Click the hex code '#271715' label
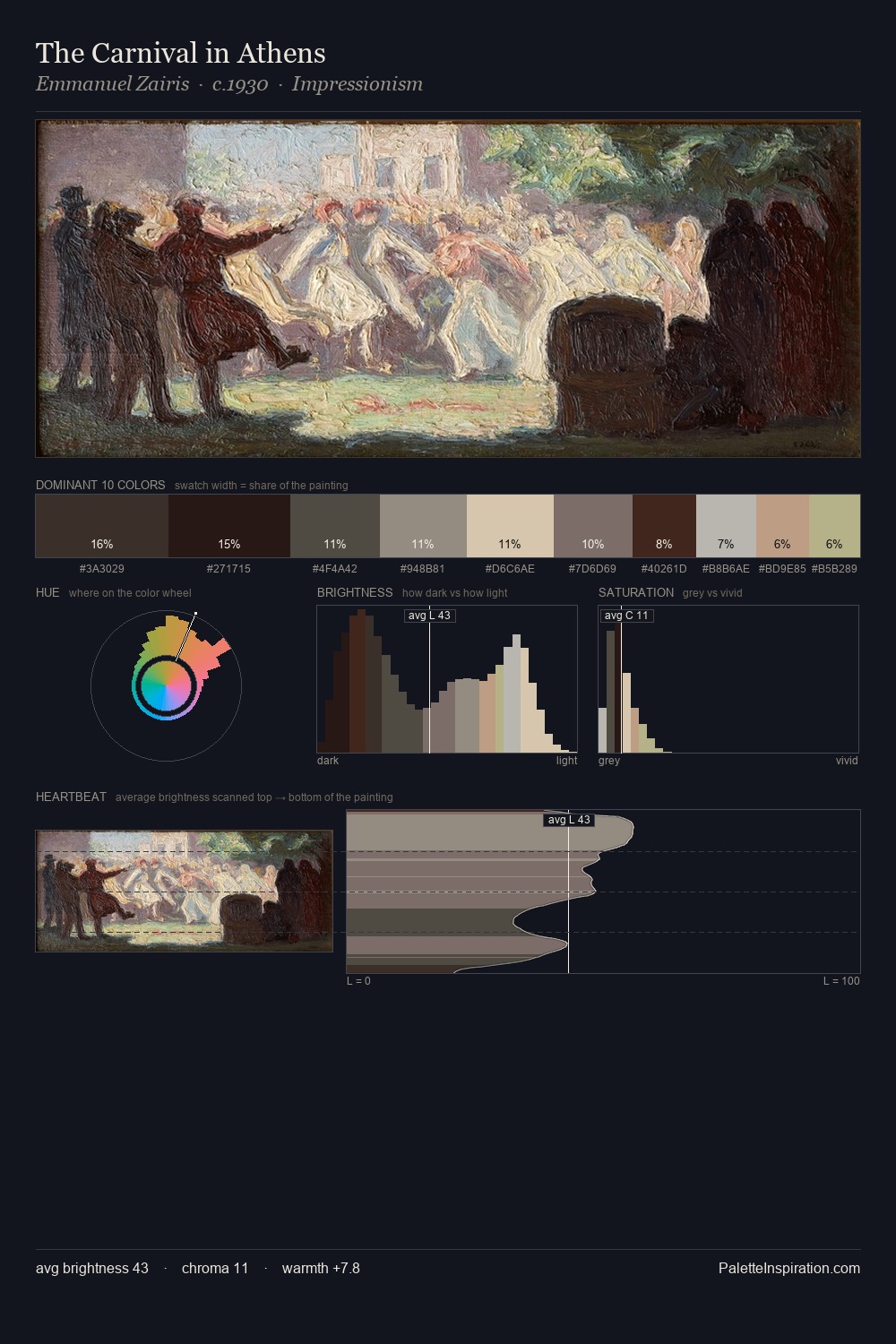This screenshot has height=1344, width=896. [228, 569]
